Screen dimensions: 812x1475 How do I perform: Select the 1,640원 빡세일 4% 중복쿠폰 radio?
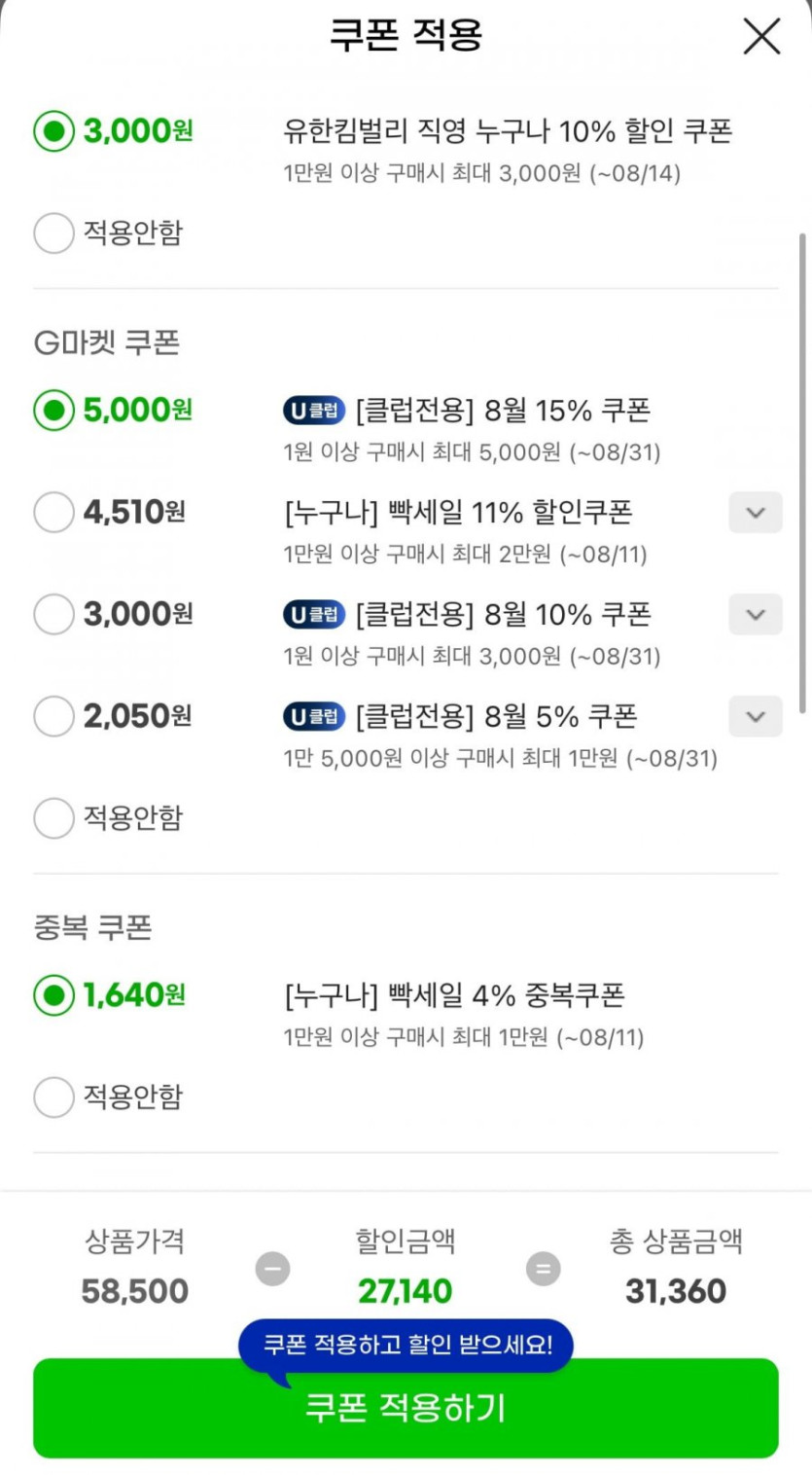point(53,995)
